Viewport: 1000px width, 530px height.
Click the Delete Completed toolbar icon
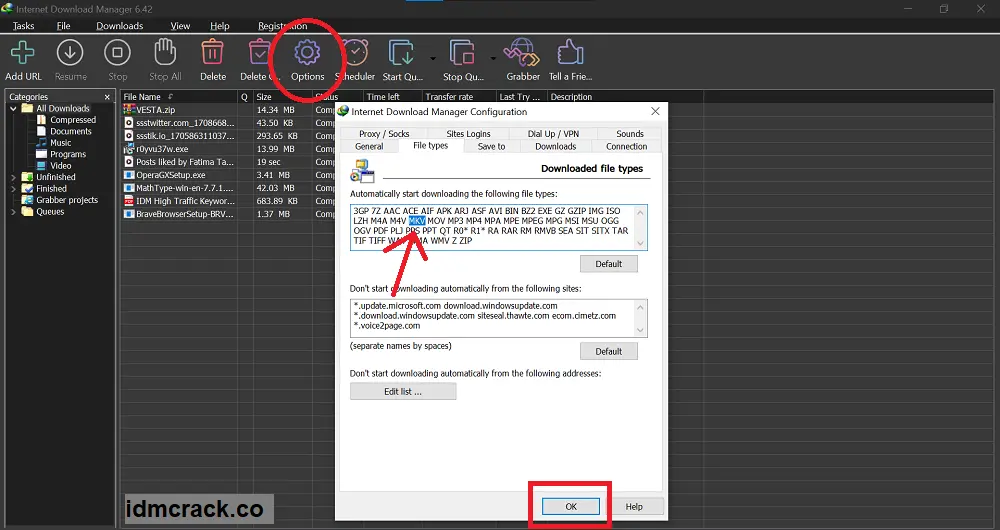pos(260,53)
